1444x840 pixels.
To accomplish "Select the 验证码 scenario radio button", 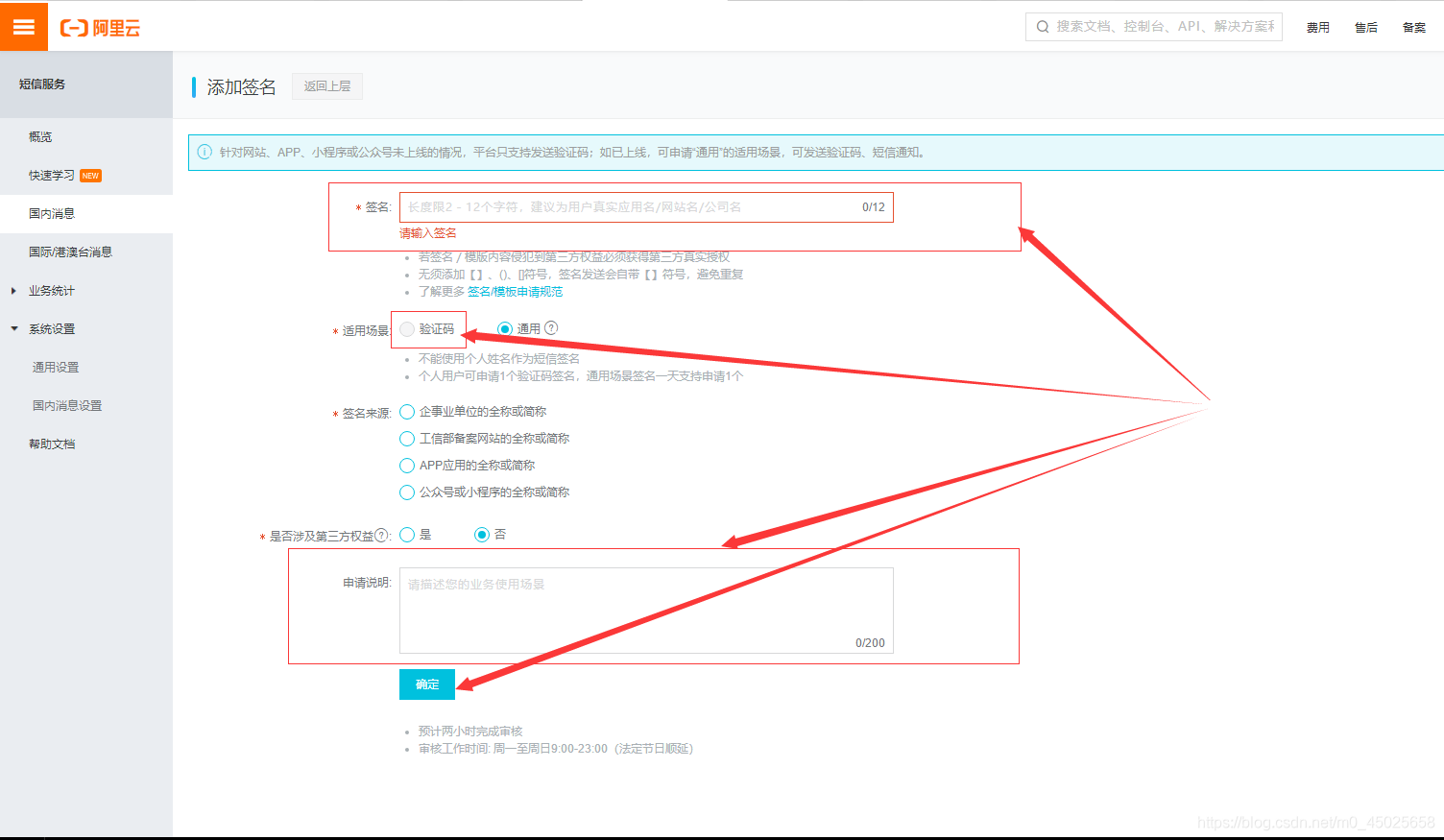I will coord(407,329).
